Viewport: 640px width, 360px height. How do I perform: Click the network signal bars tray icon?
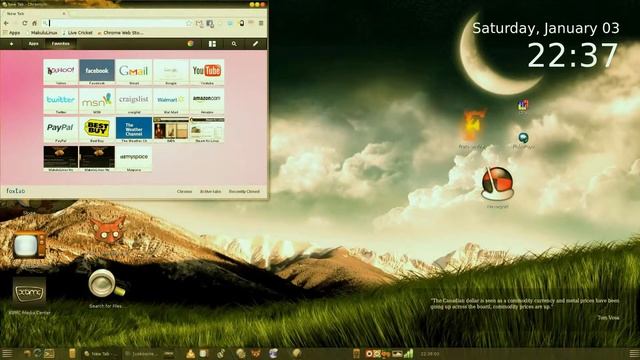[x=409, y=353]
